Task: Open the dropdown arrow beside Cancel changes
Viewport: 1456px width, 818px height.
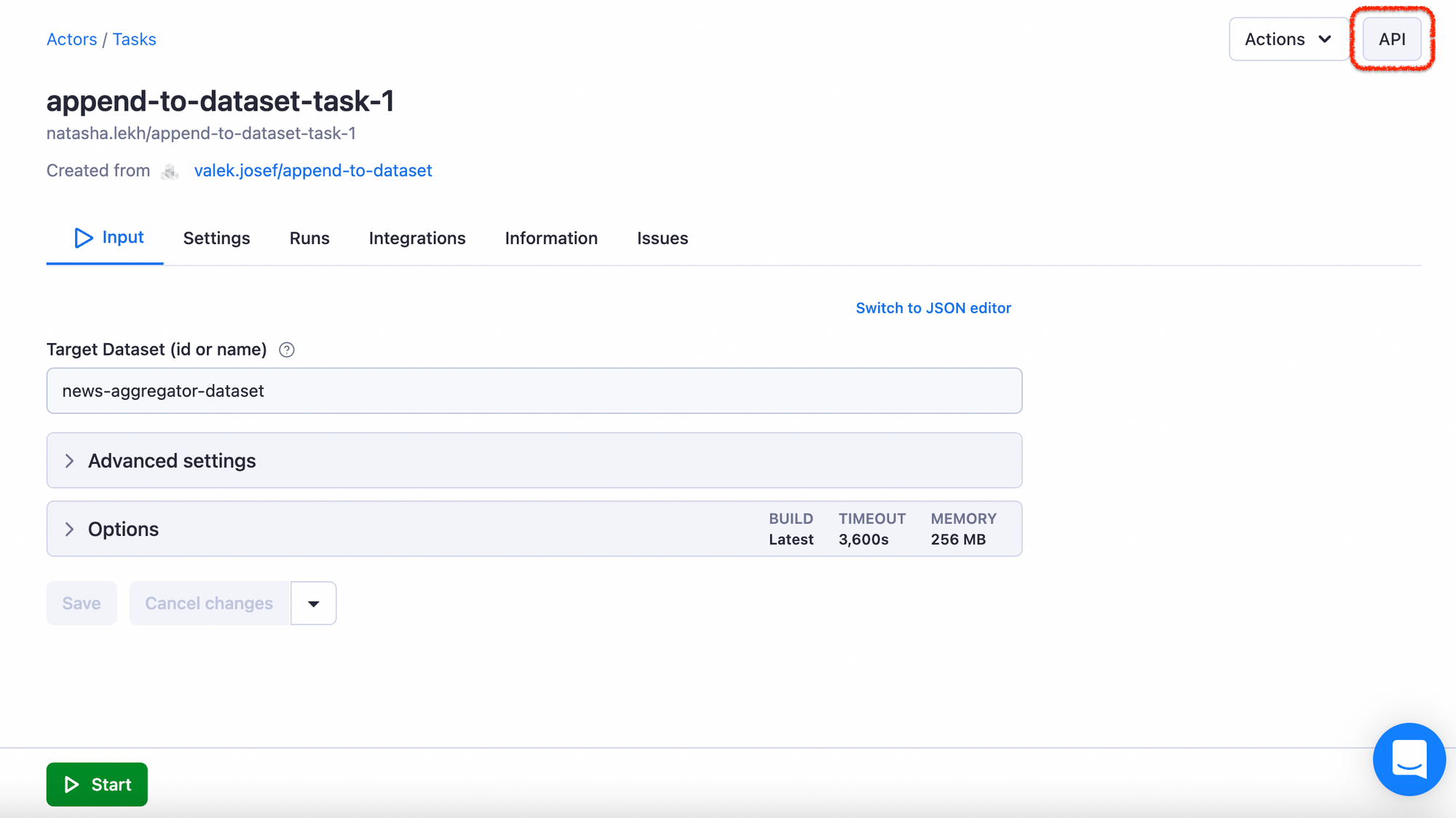Action: tap(313, 603)
